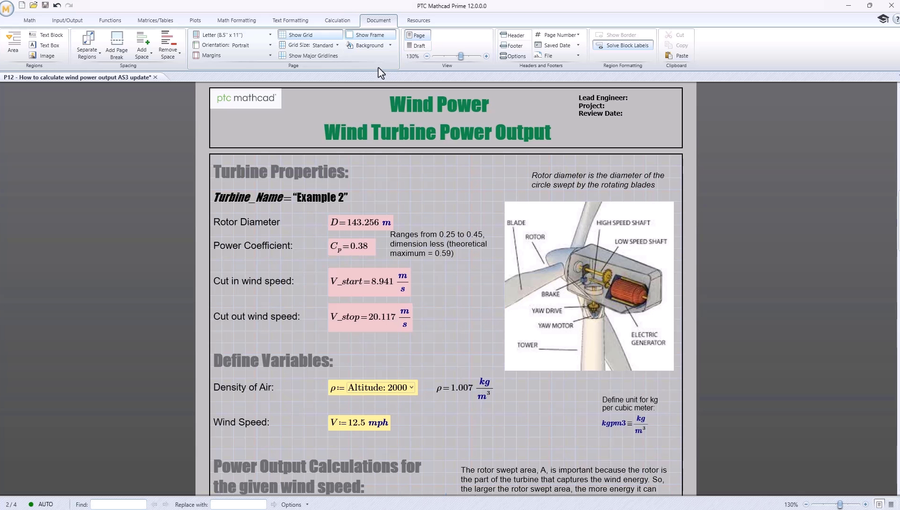900x510 pixels.
Task: Select Draft view mode
Action: point(417,45)
